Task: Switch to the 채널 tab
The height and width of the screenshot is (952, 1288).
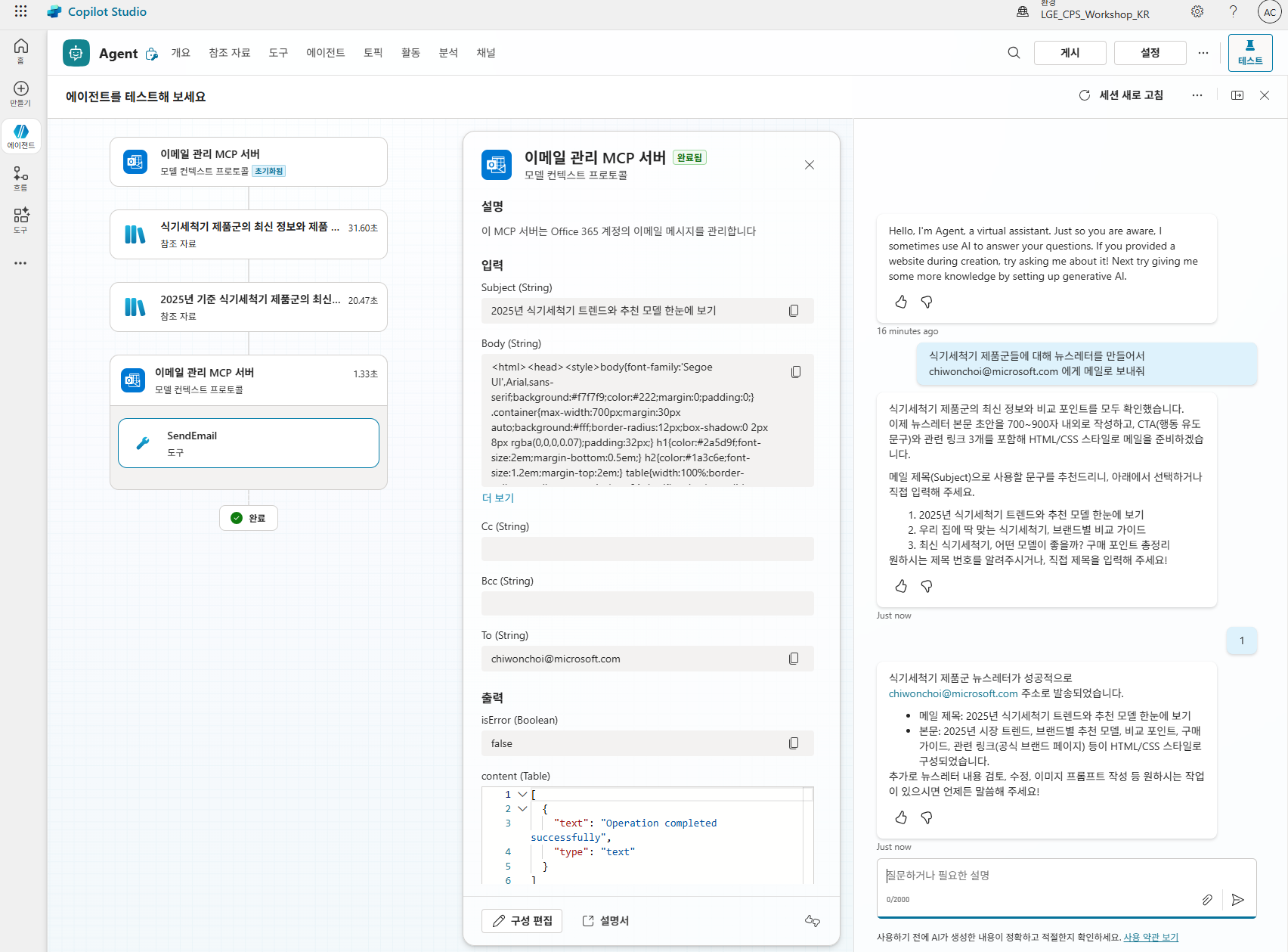Action: tap(486, 53)
